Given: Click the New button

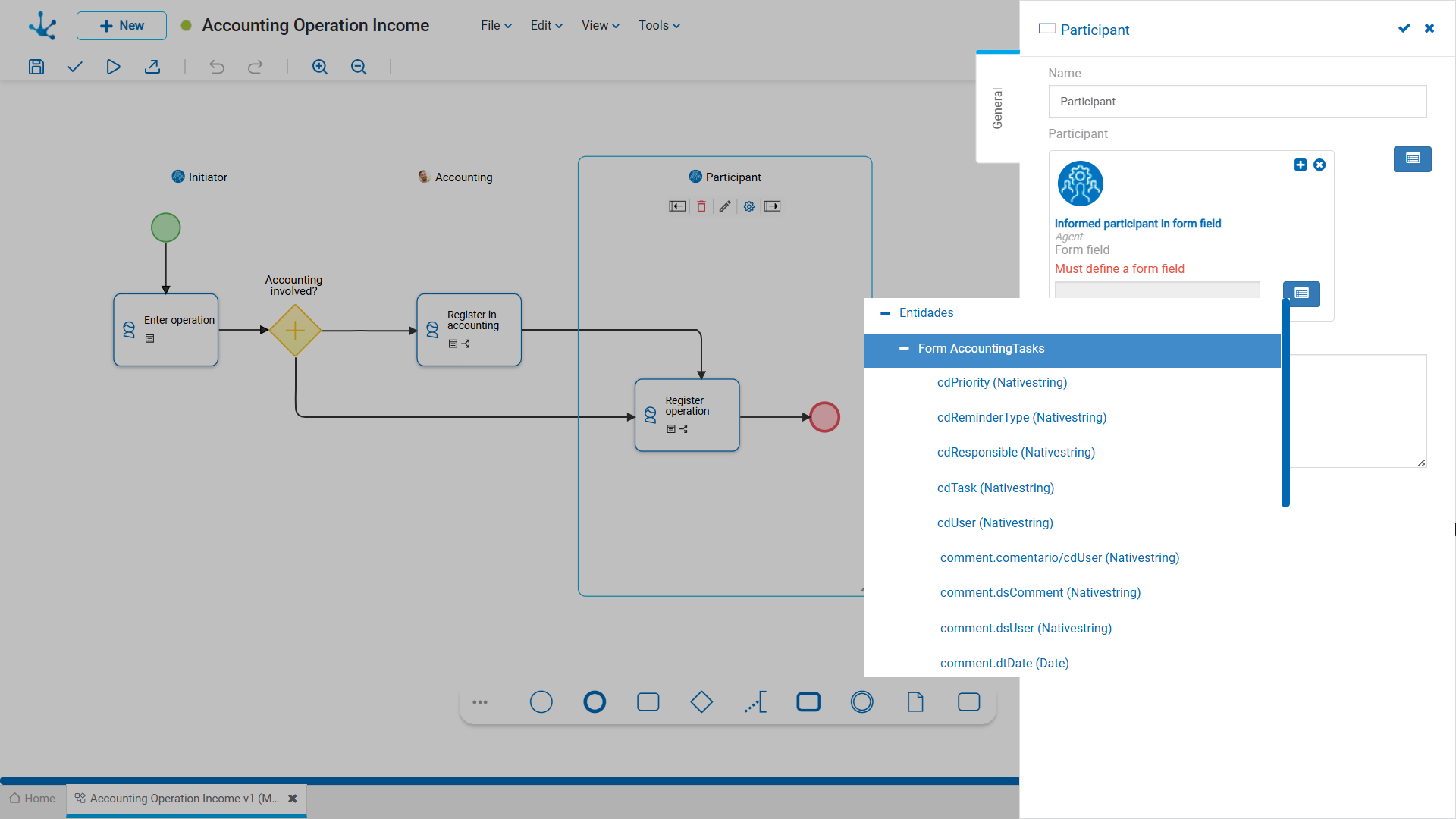Looking at the screenshot, I should (121, 26).
